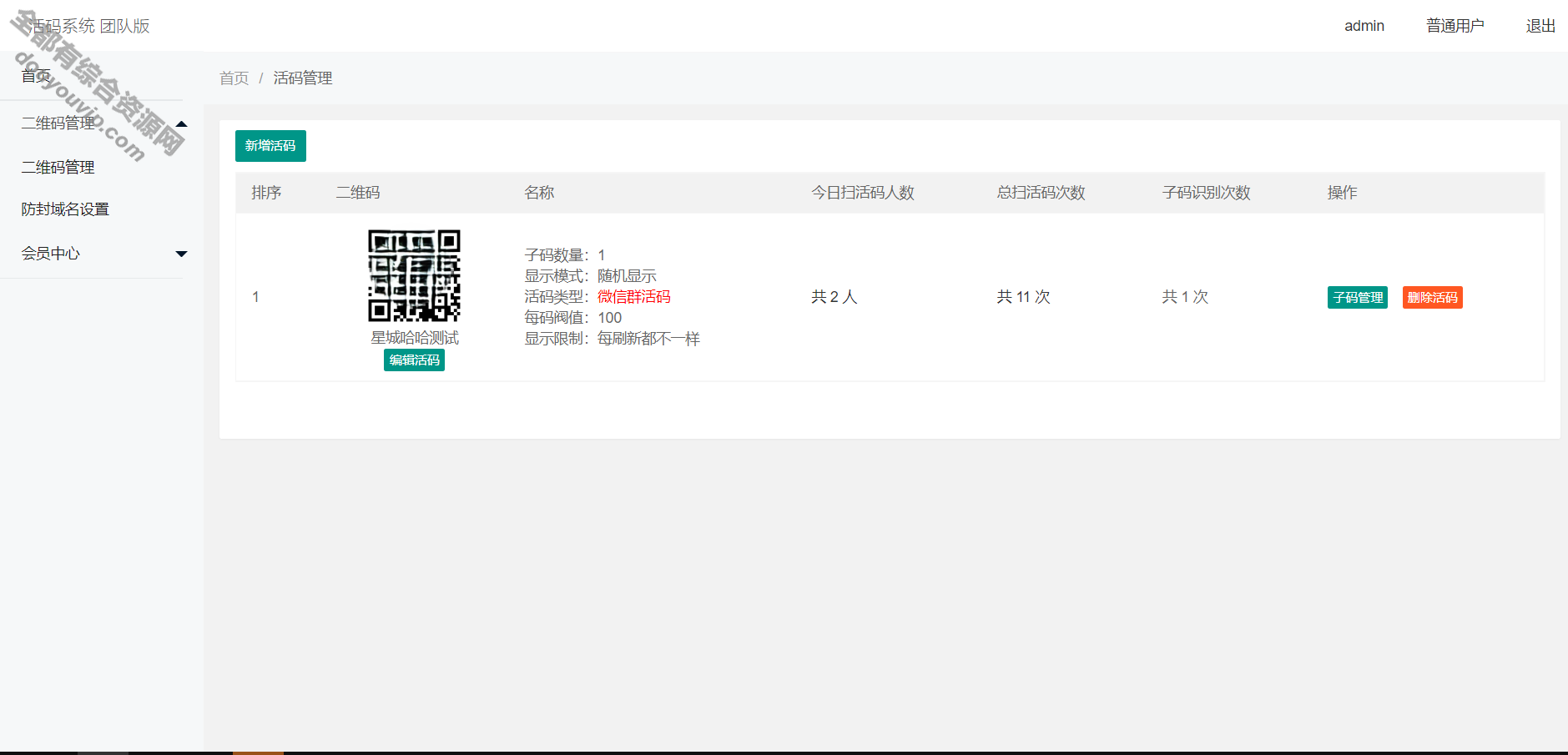Select the 二维码管理 submenu item
Screen dimensions: 1568x755
click(x=58, y=167)
